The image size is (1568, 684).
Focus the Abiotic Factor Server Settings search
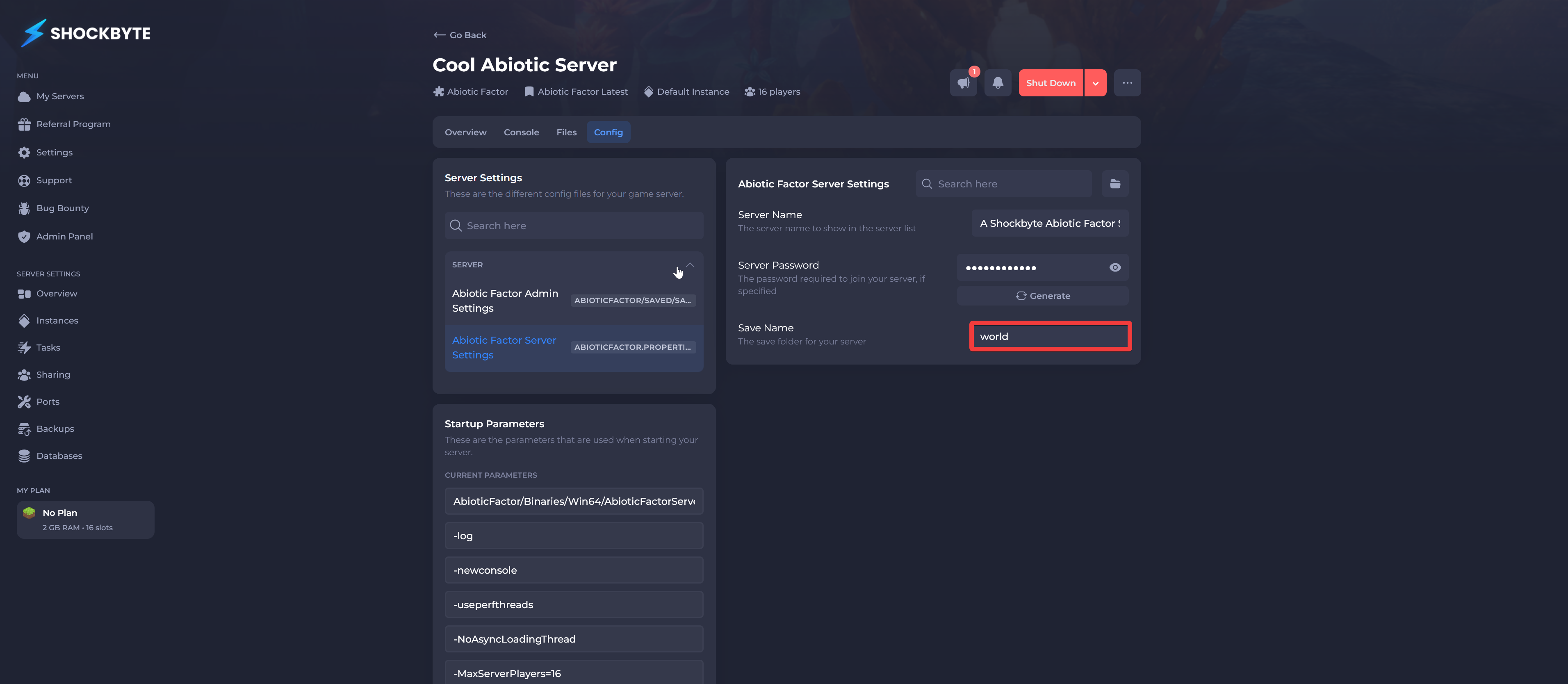pos(1003,184)
